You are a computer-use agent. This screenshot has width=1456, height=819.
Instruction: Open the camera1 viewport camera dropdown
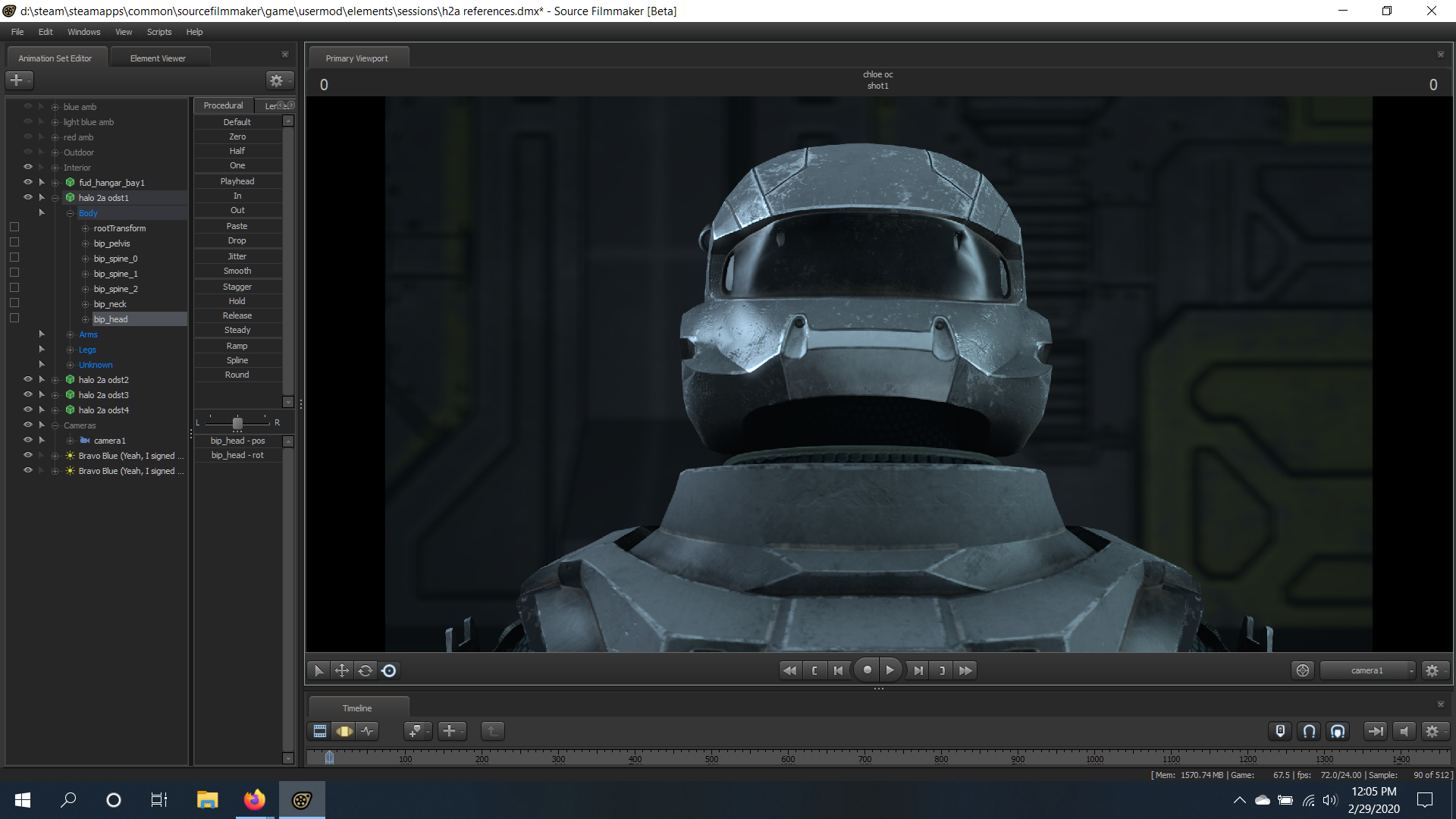click(x=1367, y=670)
